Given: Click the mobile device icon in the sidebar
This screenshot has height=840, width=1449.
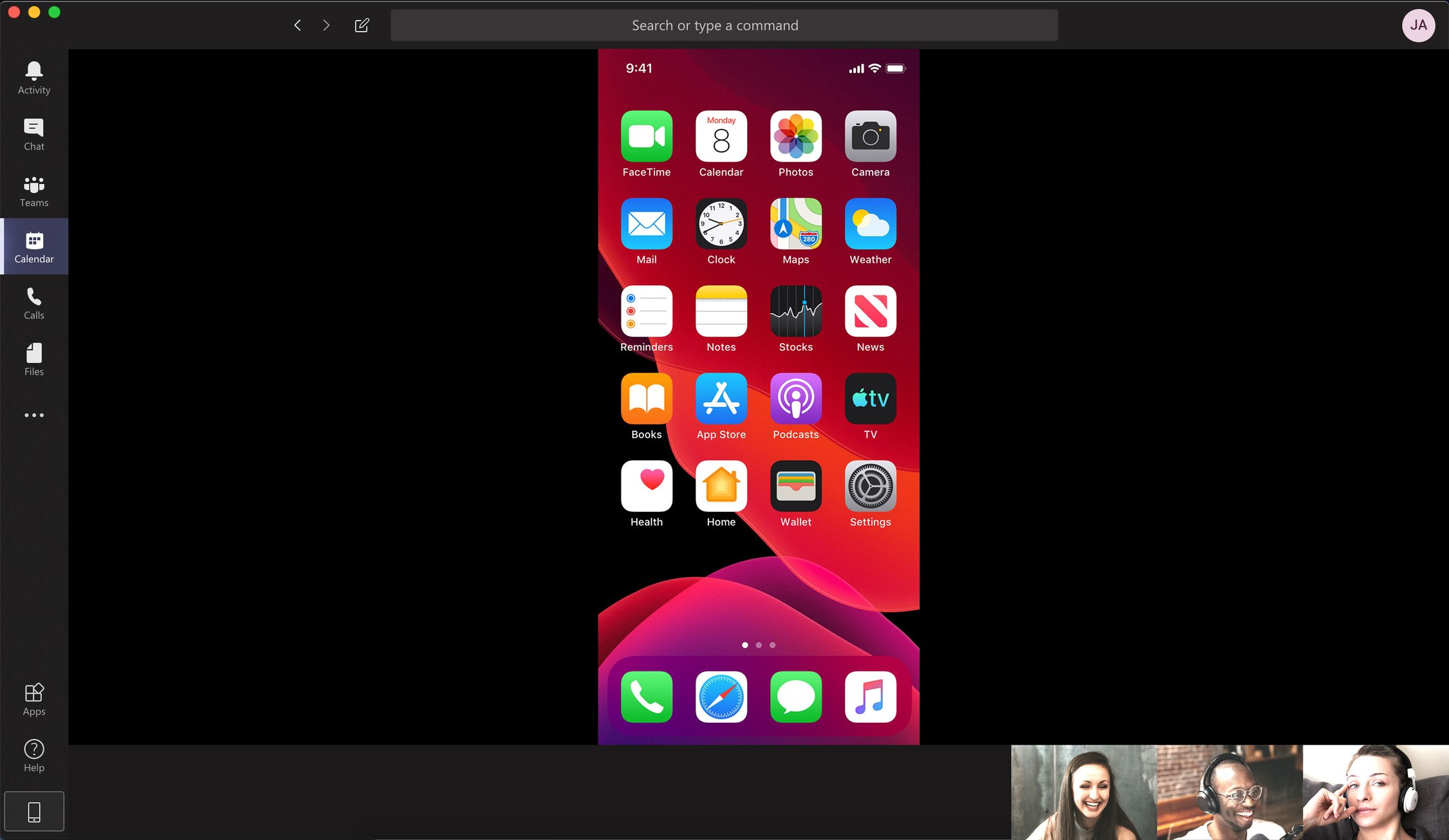Looking at the screenshot, I should tap(34, 811).
